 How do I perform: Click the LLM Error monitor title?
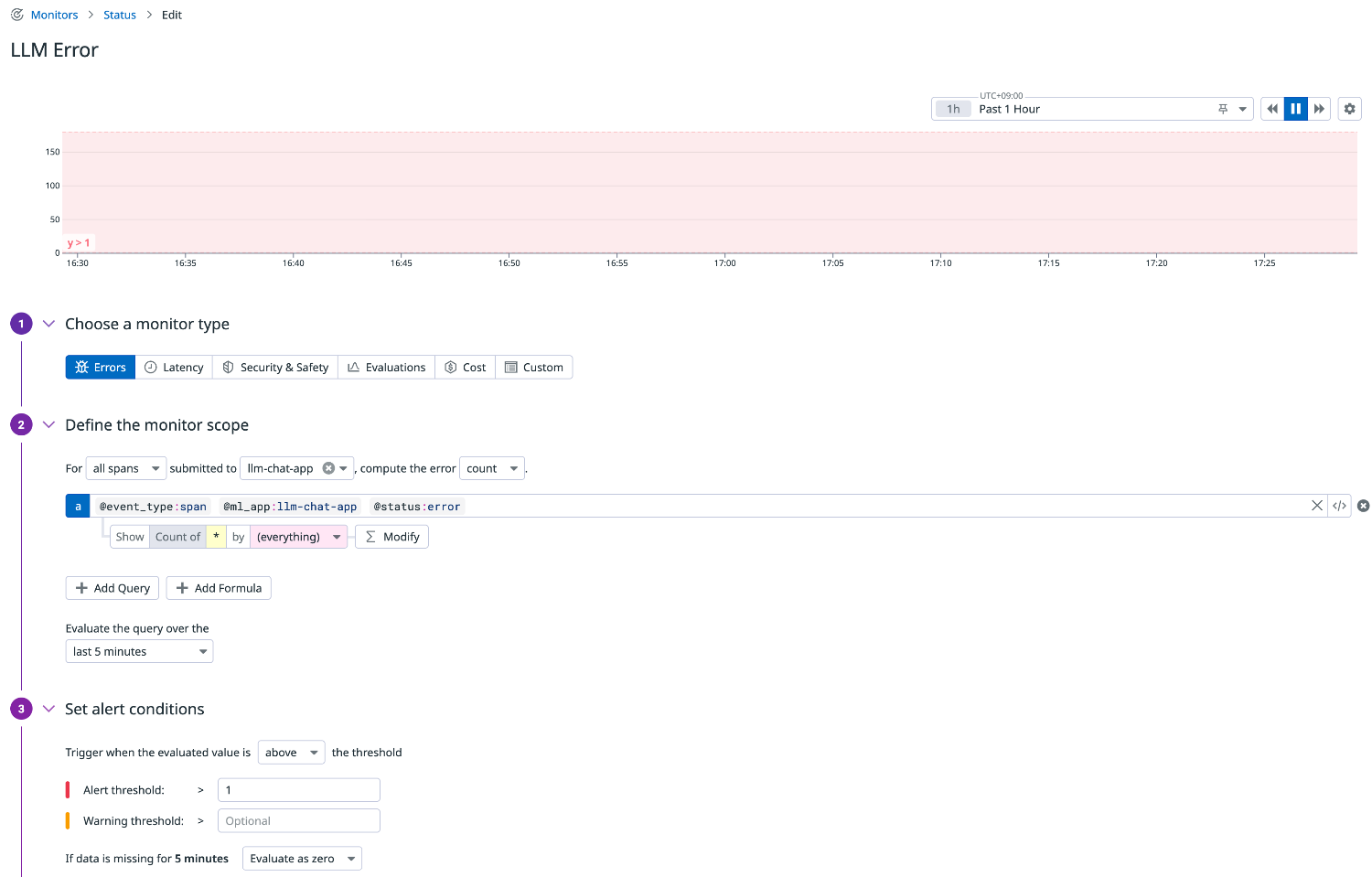[55, 50]
